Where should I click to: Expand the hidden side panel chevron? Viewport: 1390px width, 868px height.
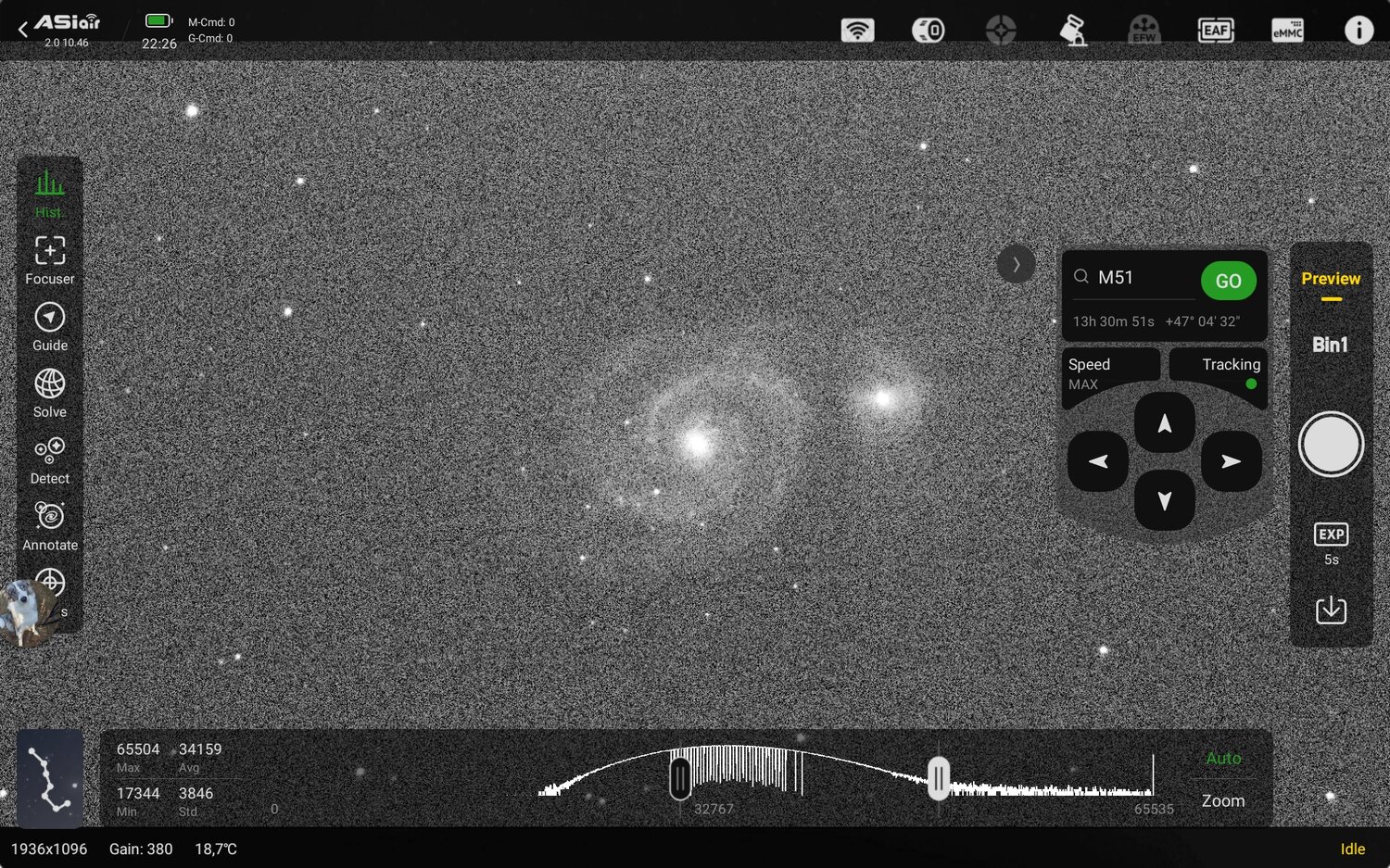click(1017, 264)
